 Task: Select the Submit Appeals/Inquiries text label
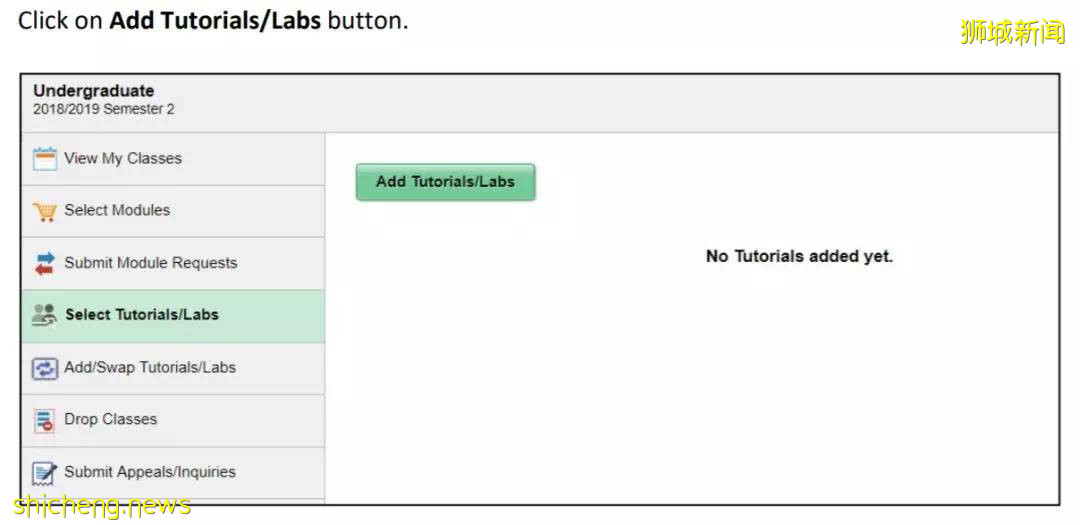click(150, 471)
